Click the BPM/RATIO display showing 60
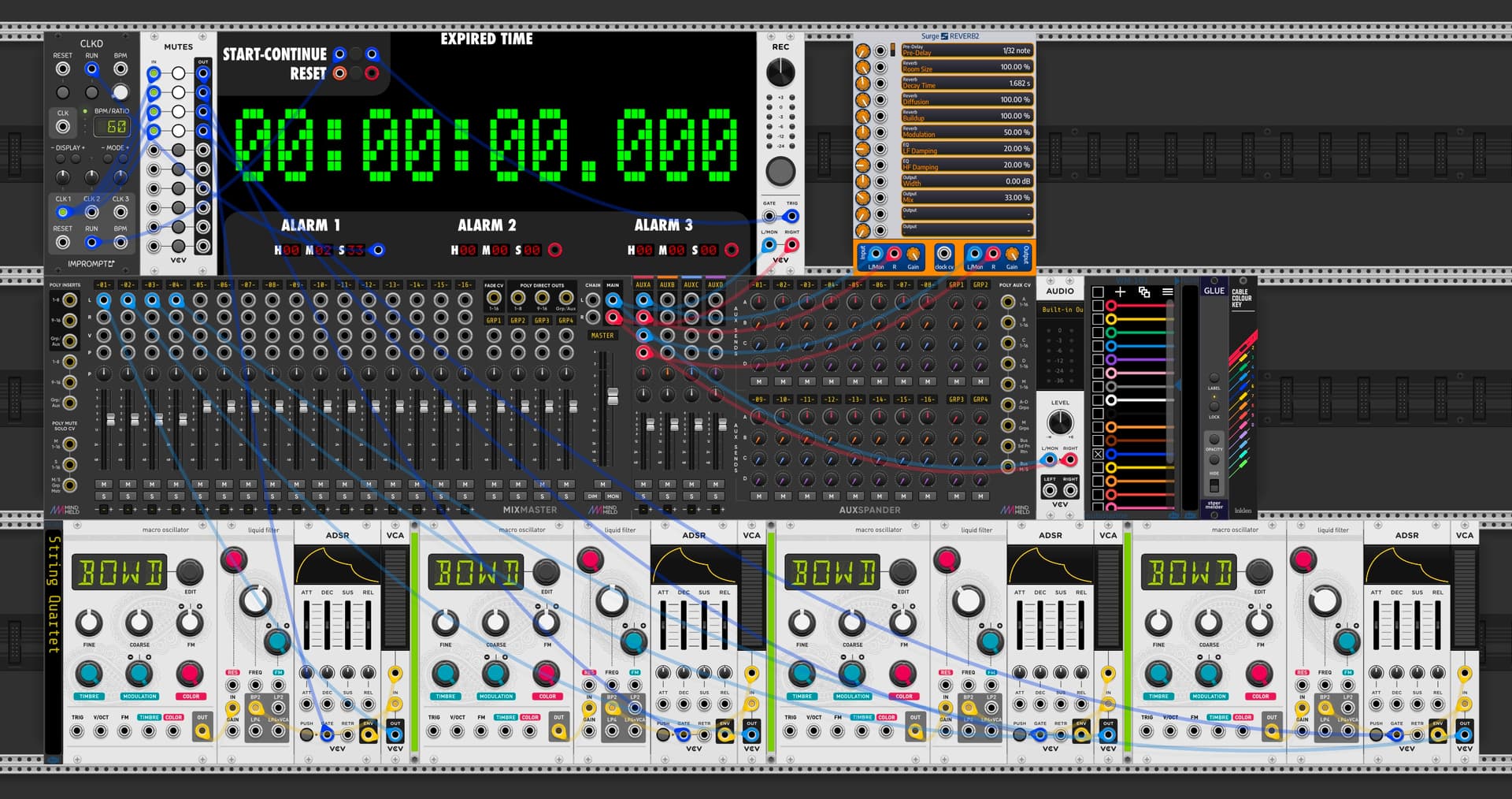Viewport: 1512px width, 799px height. point(112,127)
